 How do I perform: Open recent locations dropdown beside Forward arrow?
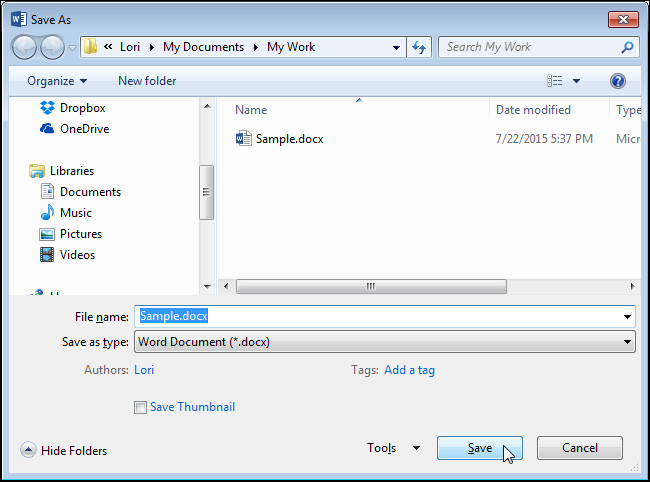(x=73, y=48)
